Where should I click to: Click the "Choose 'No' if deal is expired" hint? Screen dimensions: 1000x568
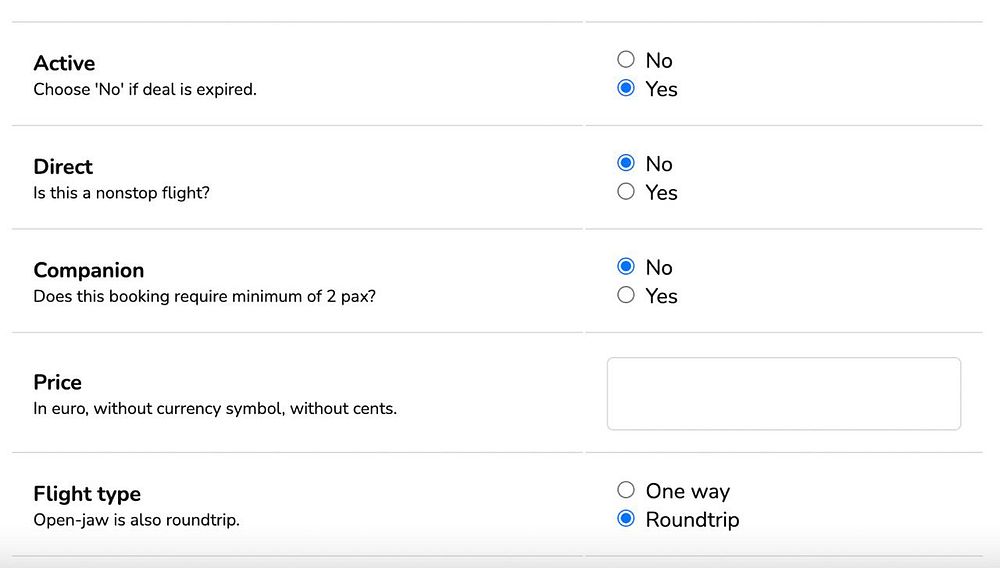point(145,89)
